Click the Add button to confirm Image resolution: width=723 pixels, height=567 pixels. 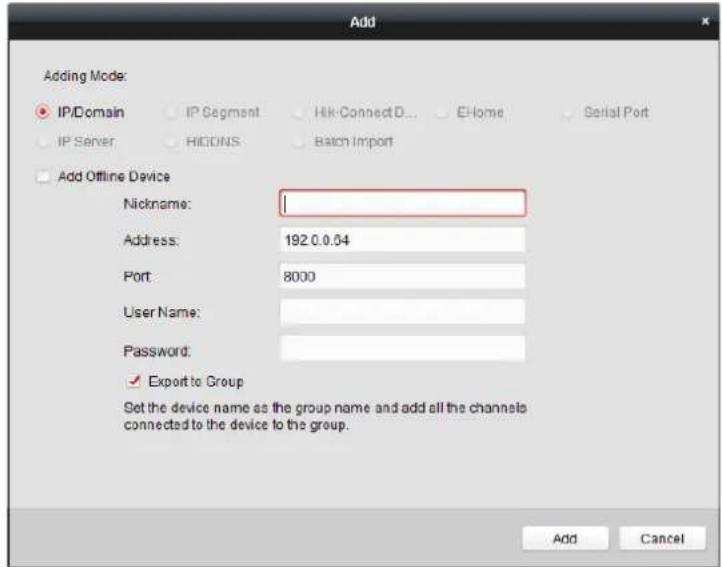click(x=565, y=538)
